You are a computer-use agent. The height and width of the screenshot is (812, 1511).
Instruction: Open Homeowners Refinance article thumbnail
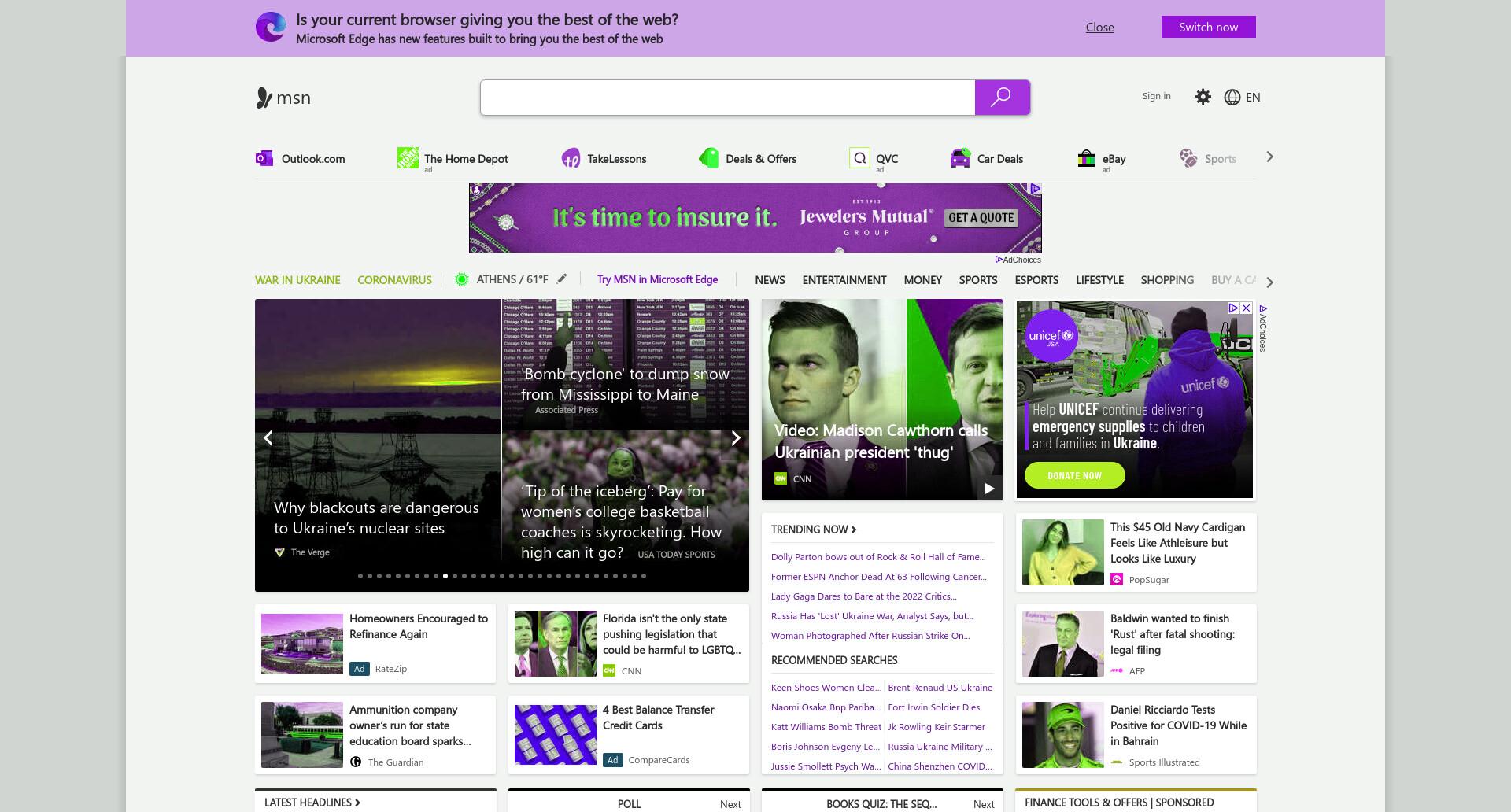(x=302, y=644)
